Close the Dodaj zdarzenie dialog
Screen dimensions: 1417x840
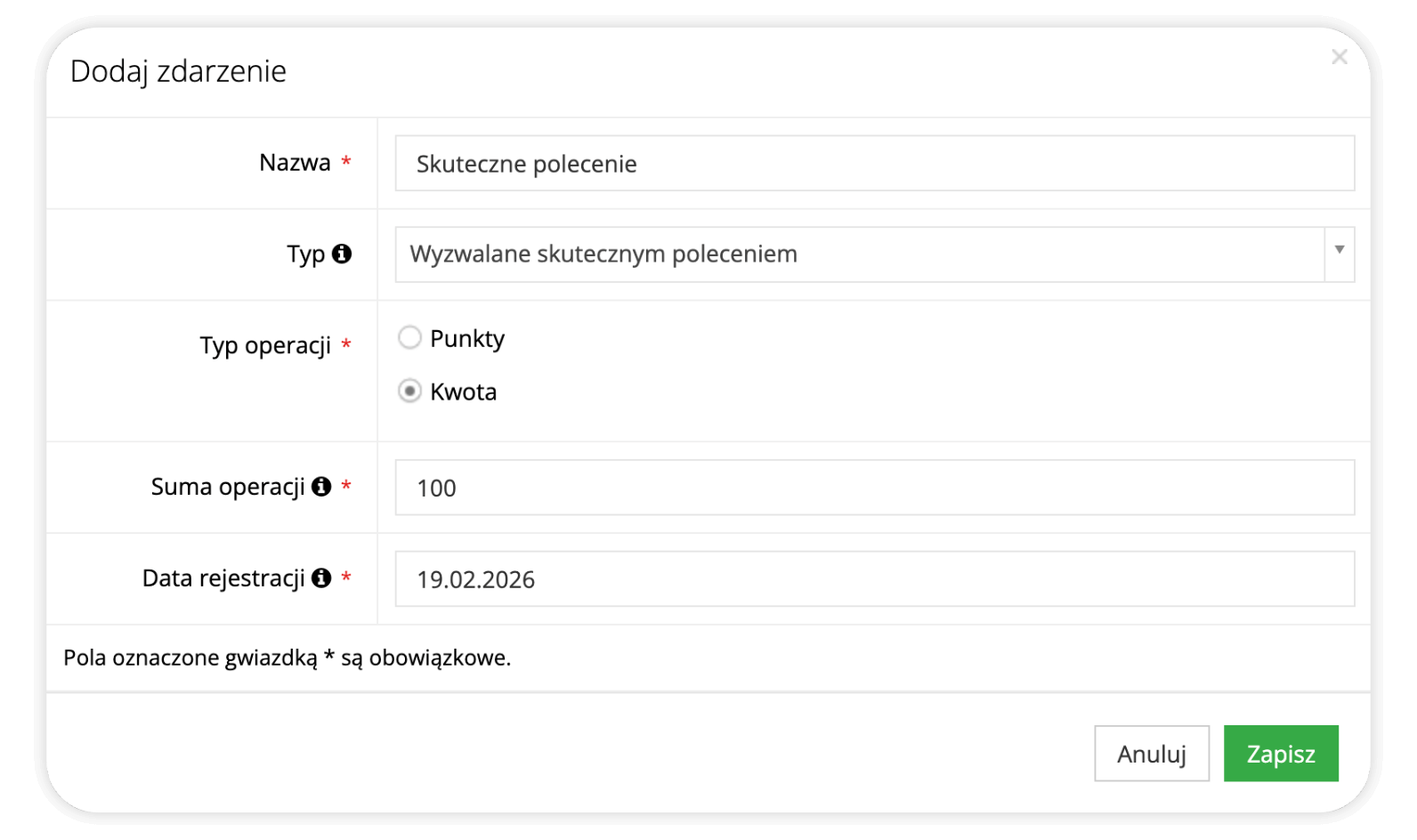pos(1339,58)
